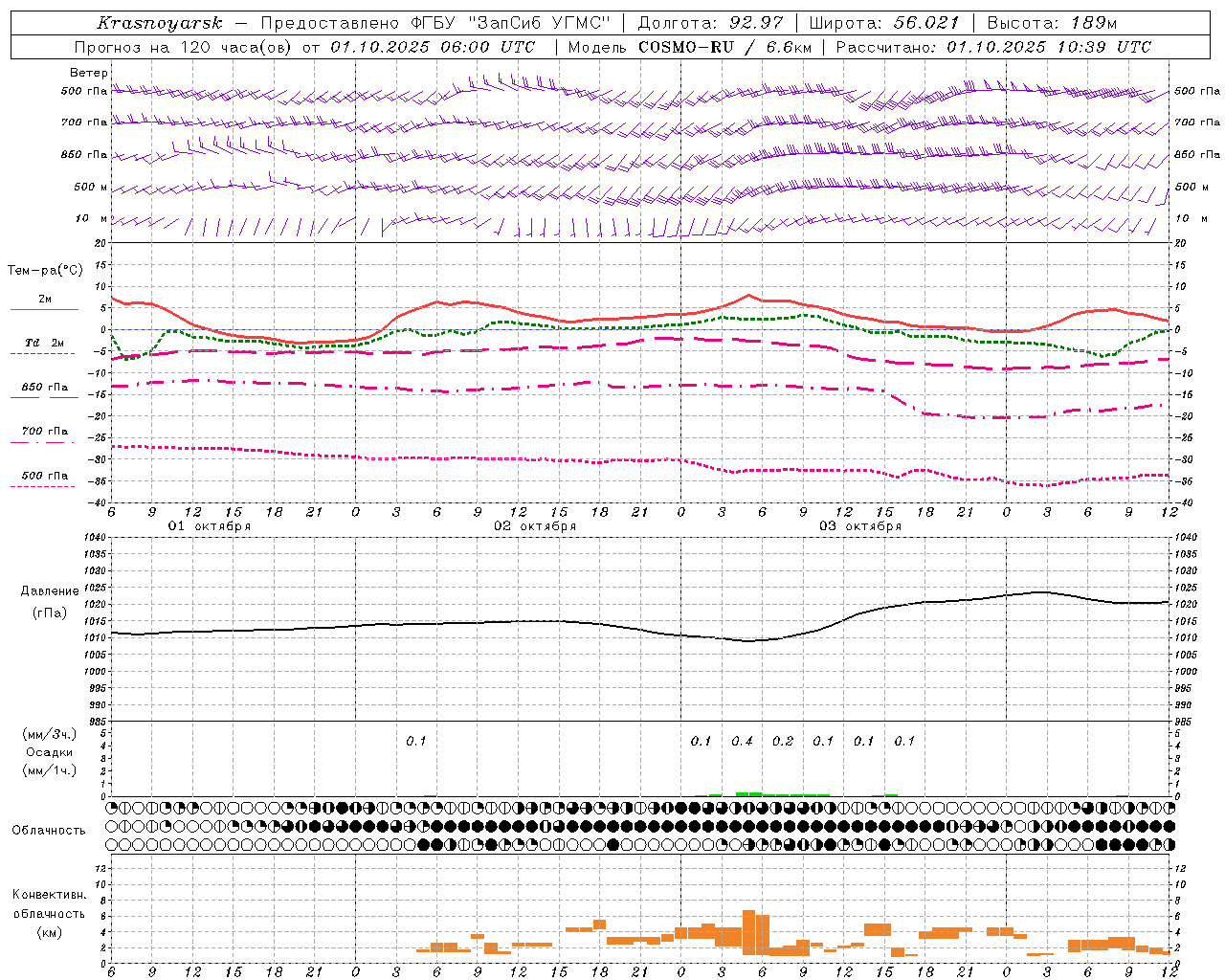The image size is (1225, 980).
Task: Click the '0.4' precipitation amount value
Action: pyautogui.click(x=742, y=741)
